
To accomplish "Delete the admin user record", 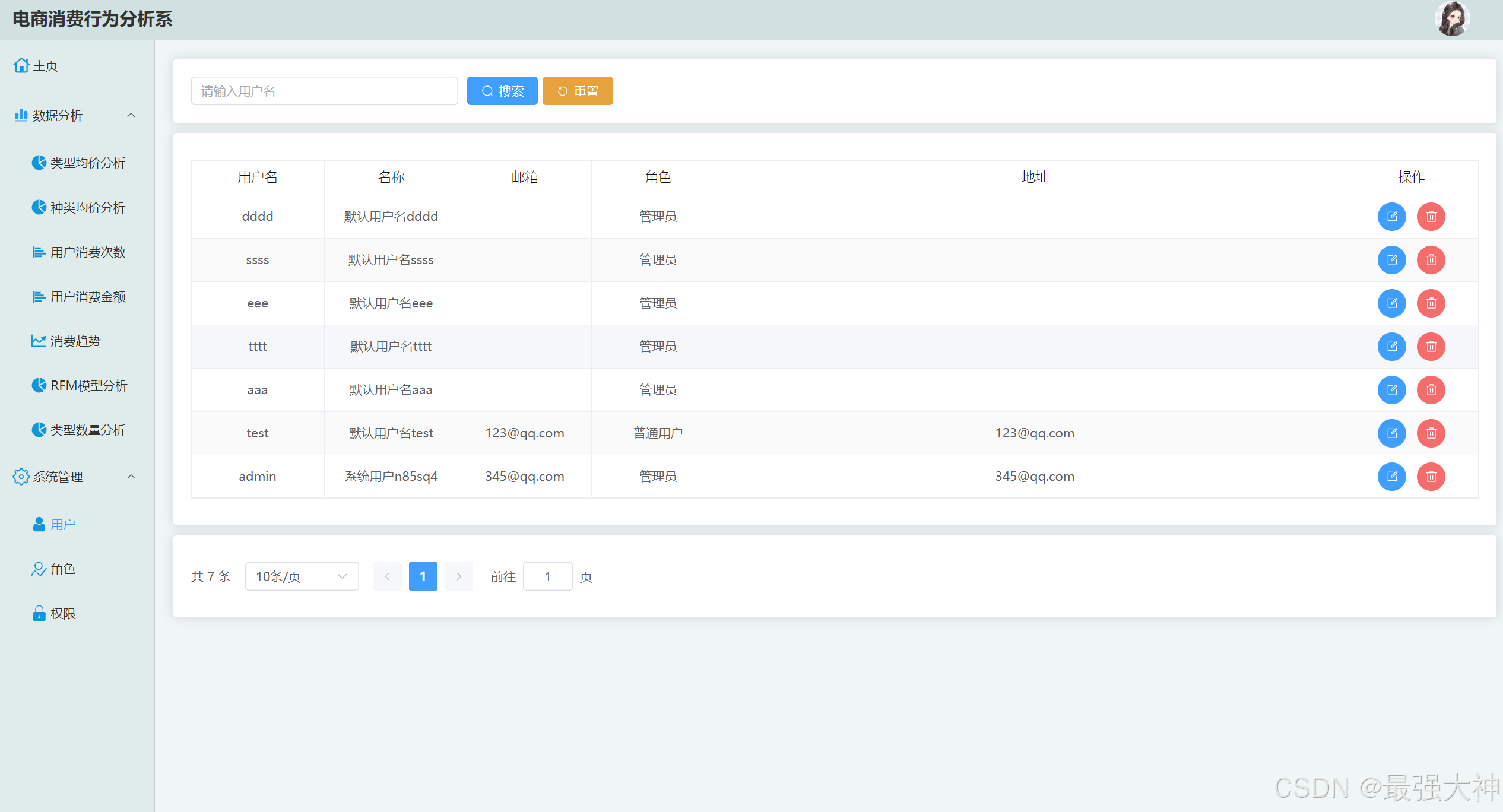I will tap(1431, 477).
